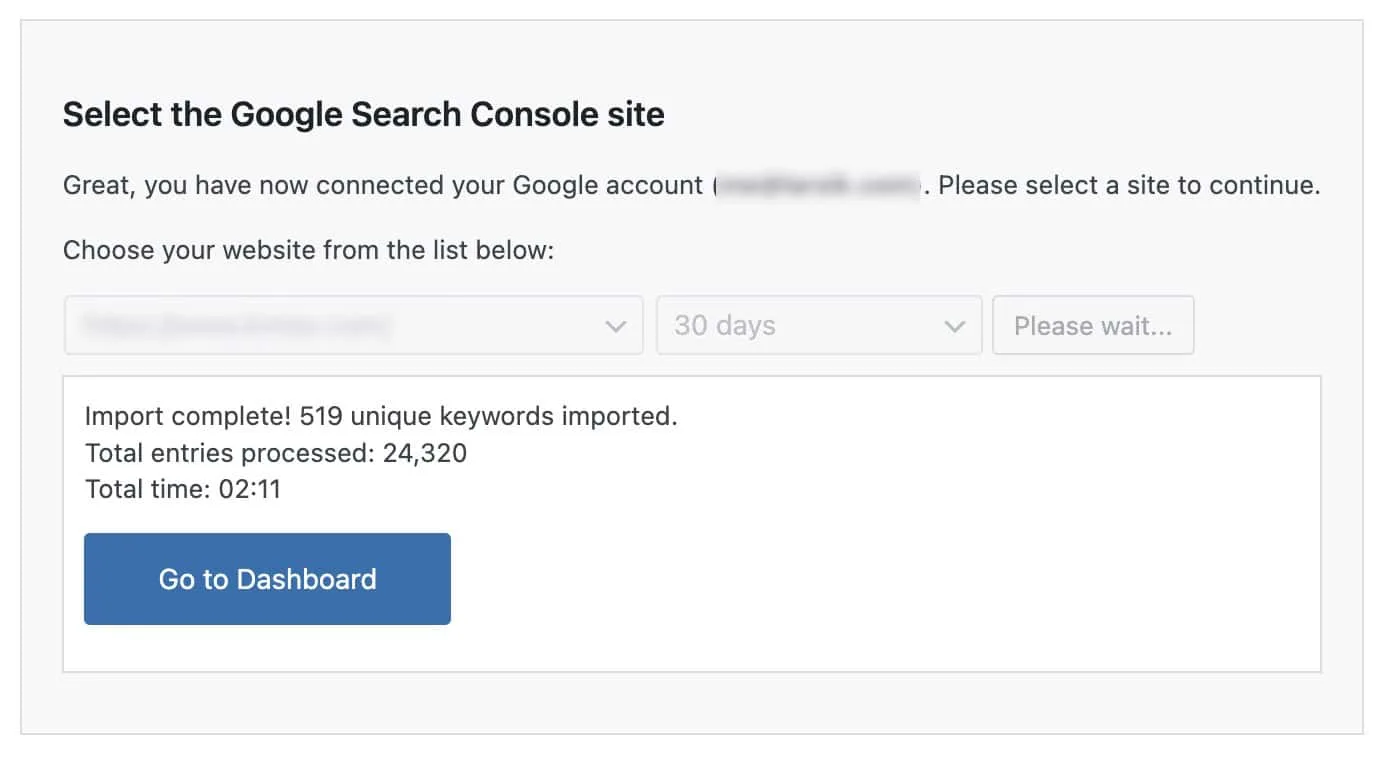Viewport: 1392px width, 764px height.
Task: Click the 30 days text in the period selector
Action: point(725,325)
